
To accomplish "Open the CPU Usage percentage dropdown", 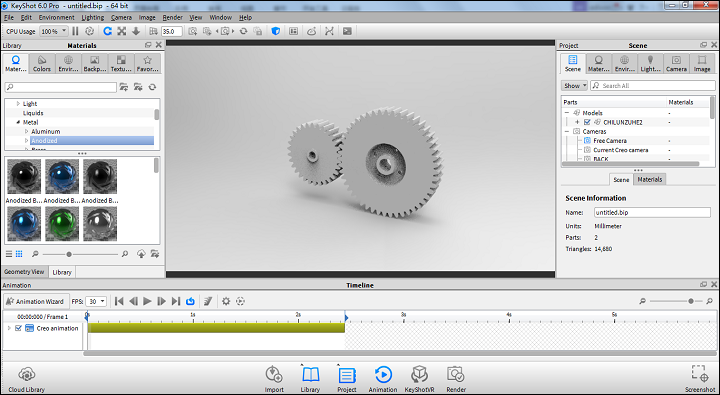I will click(54, 31).
